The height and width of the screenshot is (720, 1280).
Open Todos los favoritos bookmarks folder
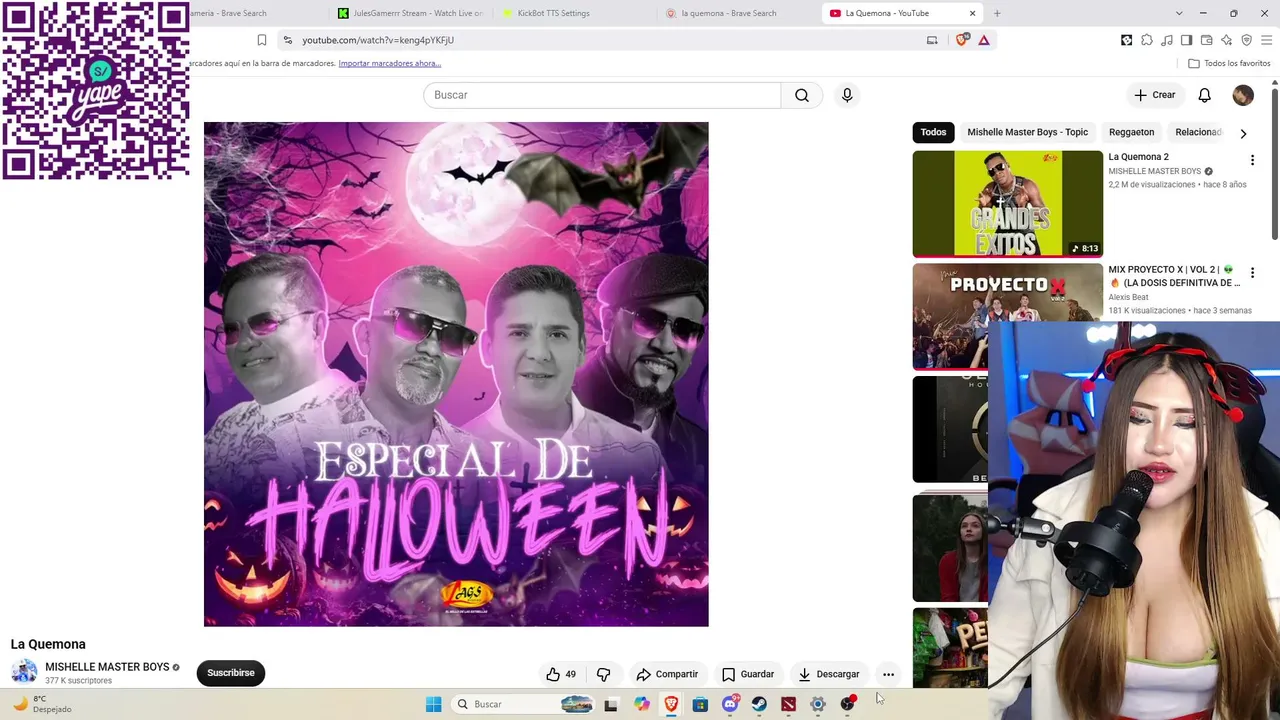pos(1229,63)
